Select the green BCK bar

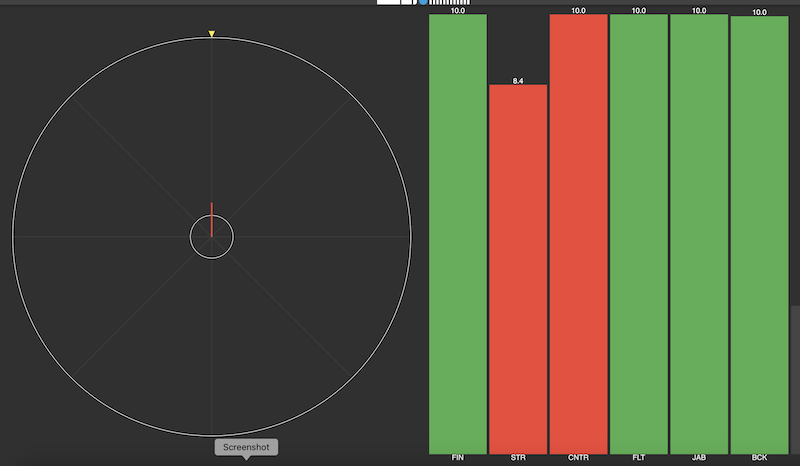point(759,235)
